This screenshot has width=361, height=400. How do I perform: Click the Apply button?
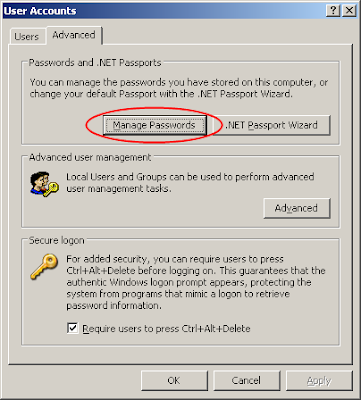coord(319,380)
